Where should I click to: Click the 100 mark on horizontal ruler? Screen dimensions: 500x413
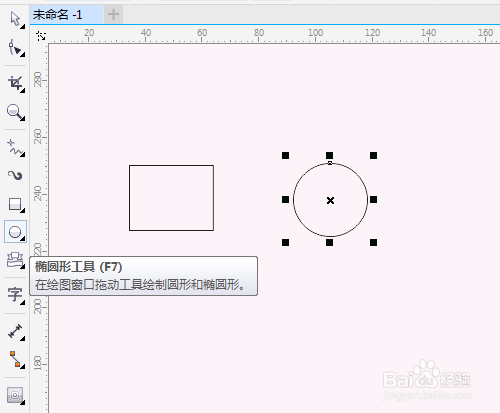(x=315, y=33)
